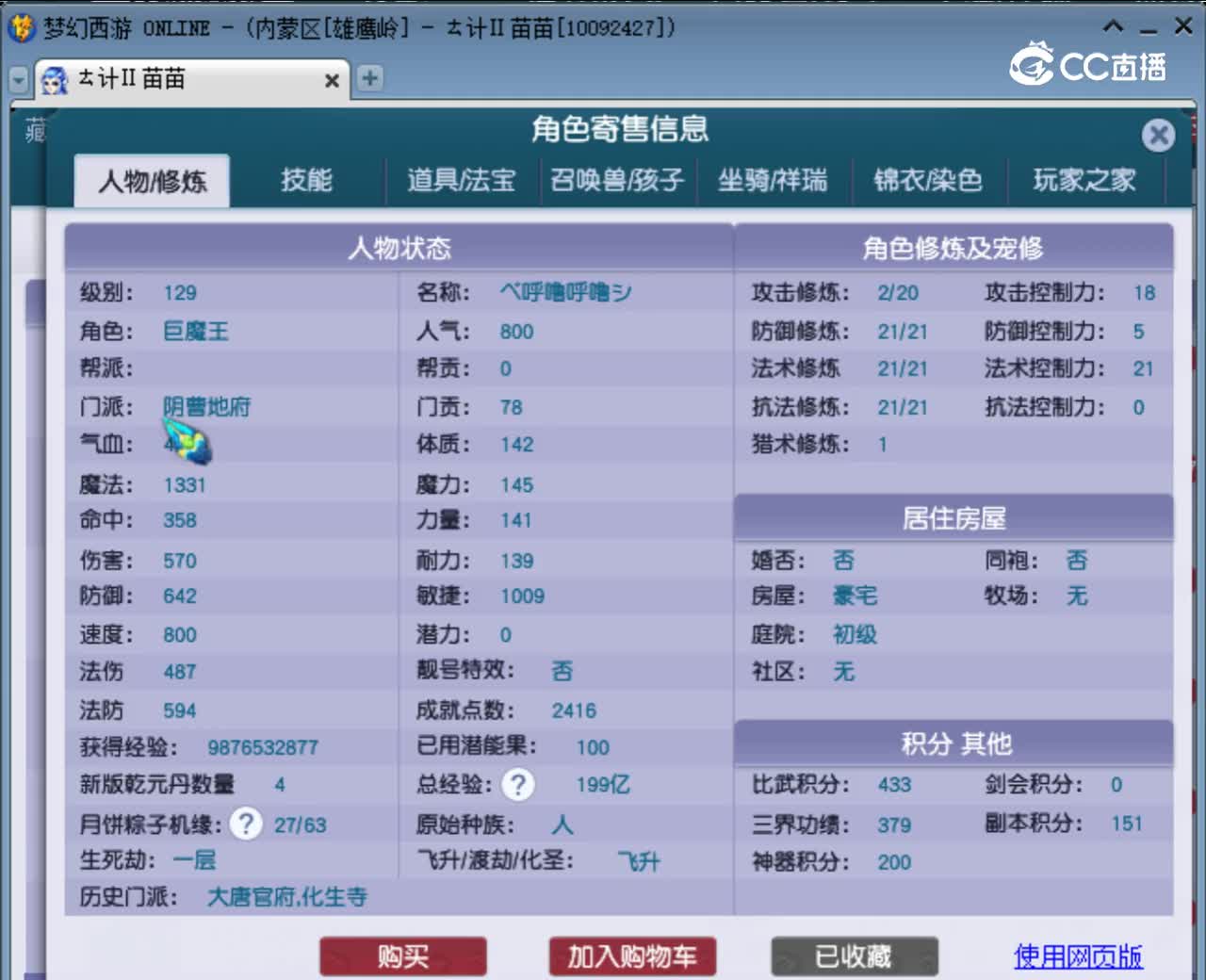Viewport: 1206px width, 980px height.
Task: Click the 购买 button
Action: click(x=403, y=956)
